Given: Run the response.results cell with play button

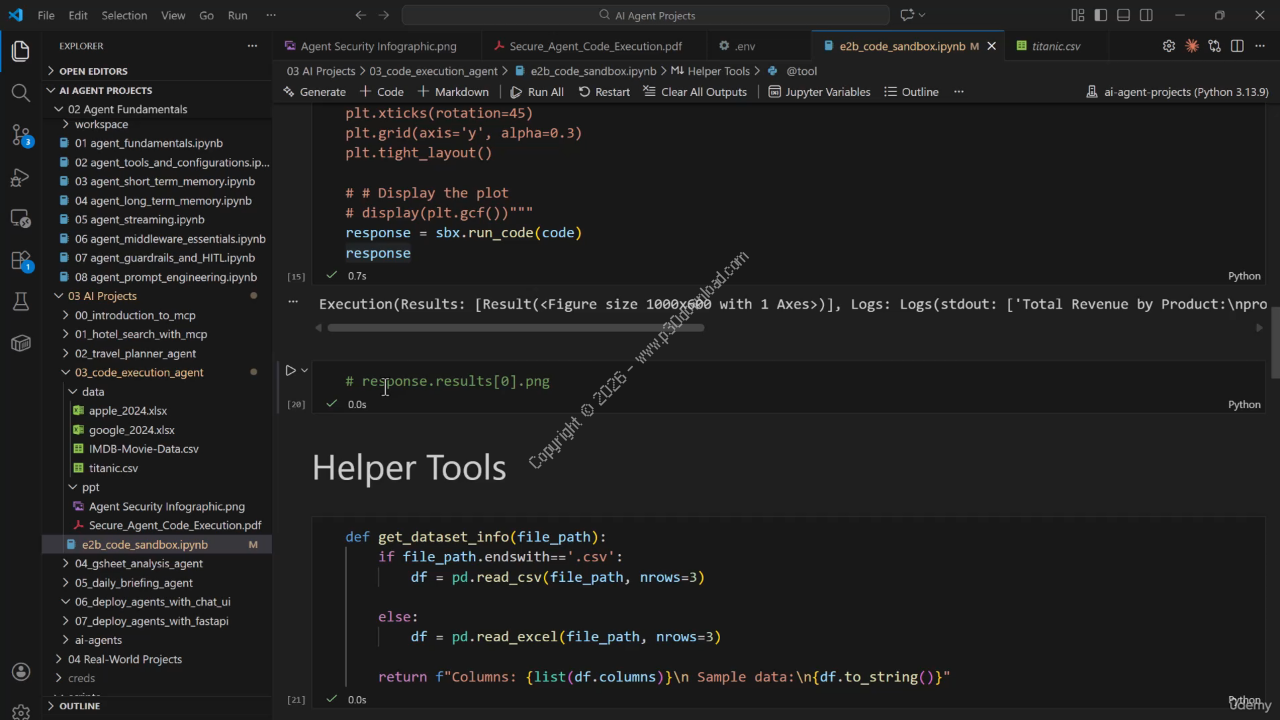Looking at the screenshot, I should (x=291, y=371).
